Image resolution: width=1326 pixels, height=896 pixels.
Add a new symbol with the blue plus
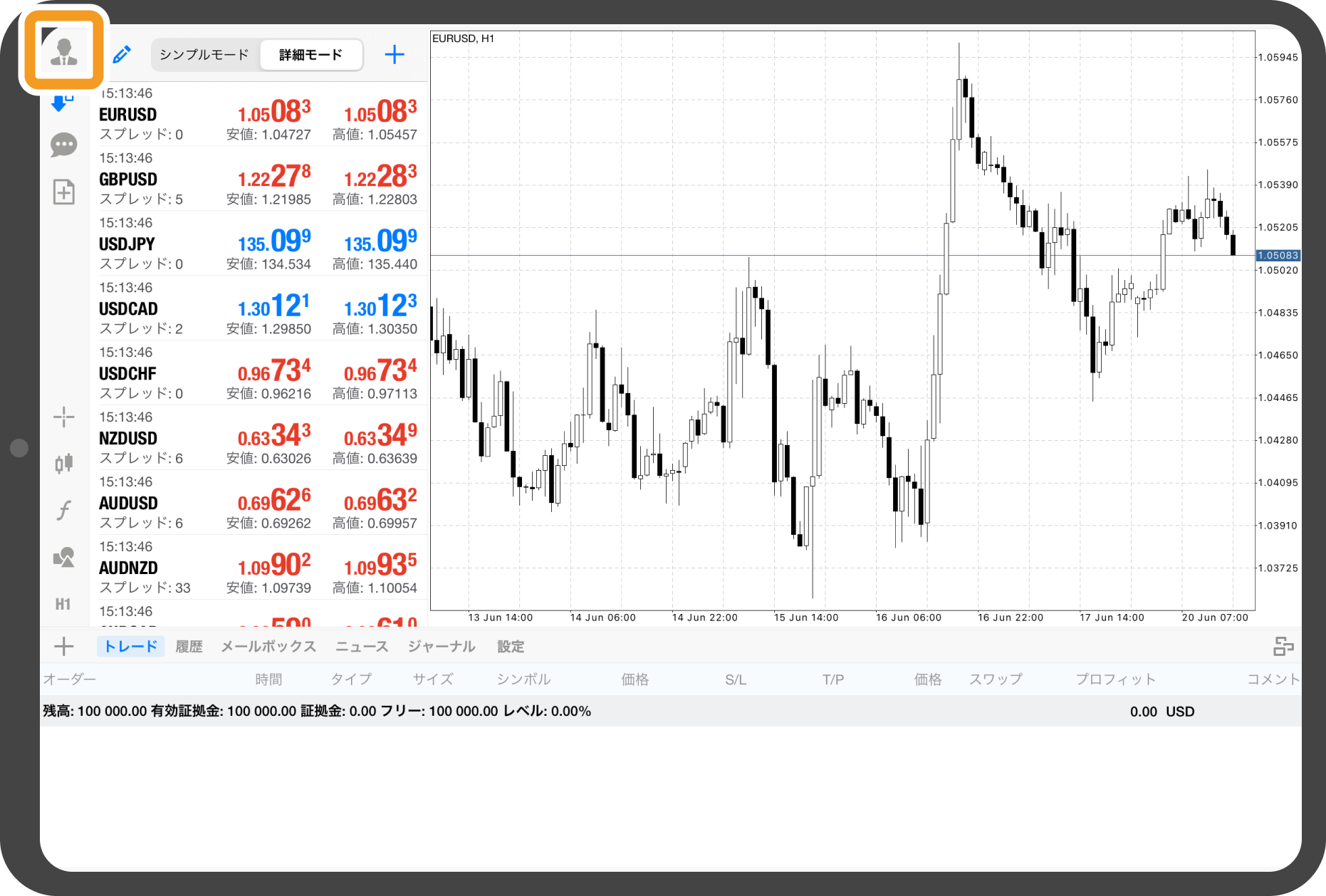click(x=394, y=55)
